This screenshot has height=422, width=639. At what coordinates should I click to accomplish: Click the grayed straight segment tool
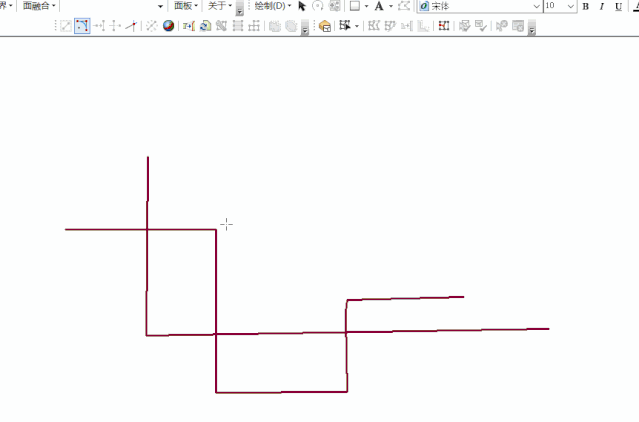pyautogui.click(x=66, y=26)
